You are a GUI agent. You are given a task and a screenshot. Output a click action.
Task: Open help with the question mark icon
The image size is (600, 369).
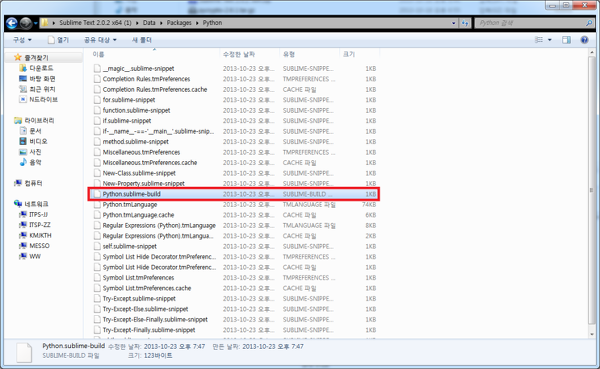[584, 40]
